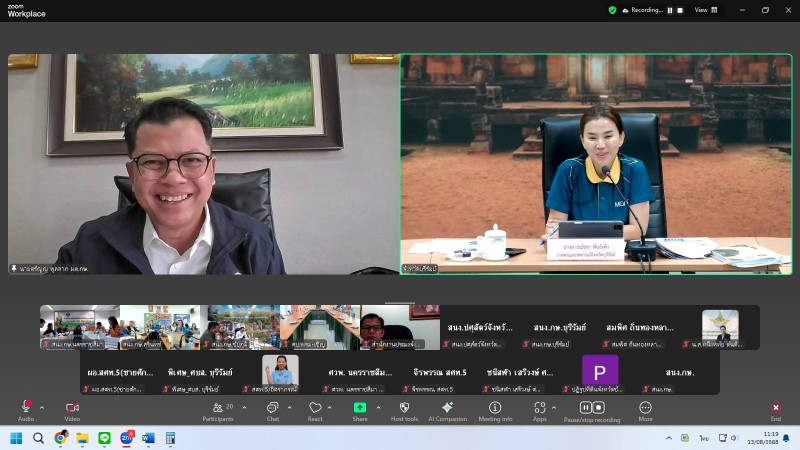Show Meeting info
Viewport: 800px width, 450px height.
(x=495, y=408)
